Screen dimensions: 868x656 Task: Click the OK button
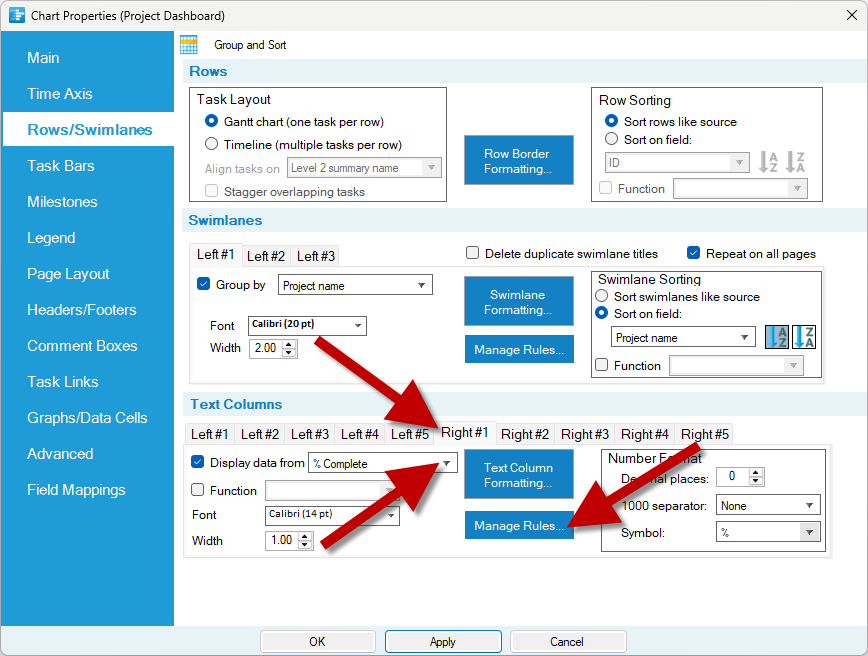(318, 641)
